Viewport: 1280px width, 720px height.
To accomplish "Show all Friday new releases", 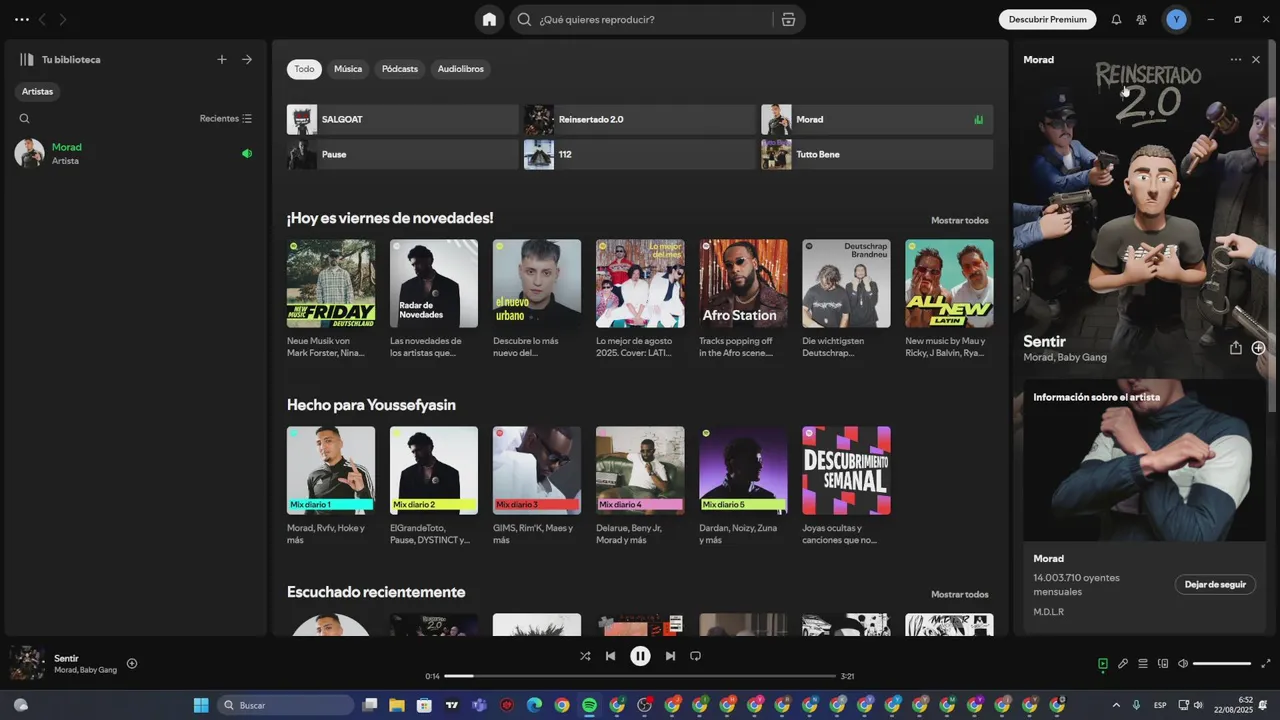I will point(959,220).
